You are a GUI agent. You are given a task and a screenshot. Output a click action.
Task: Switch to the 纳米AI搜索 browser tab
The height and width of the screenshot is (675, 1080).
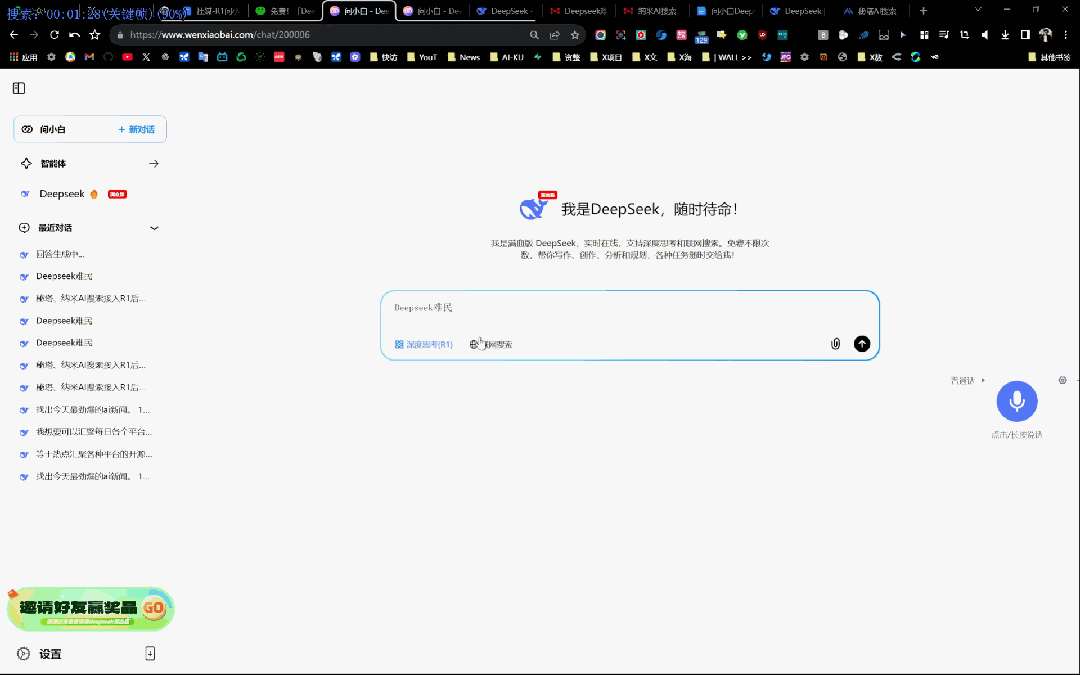(x=650, y=11)
